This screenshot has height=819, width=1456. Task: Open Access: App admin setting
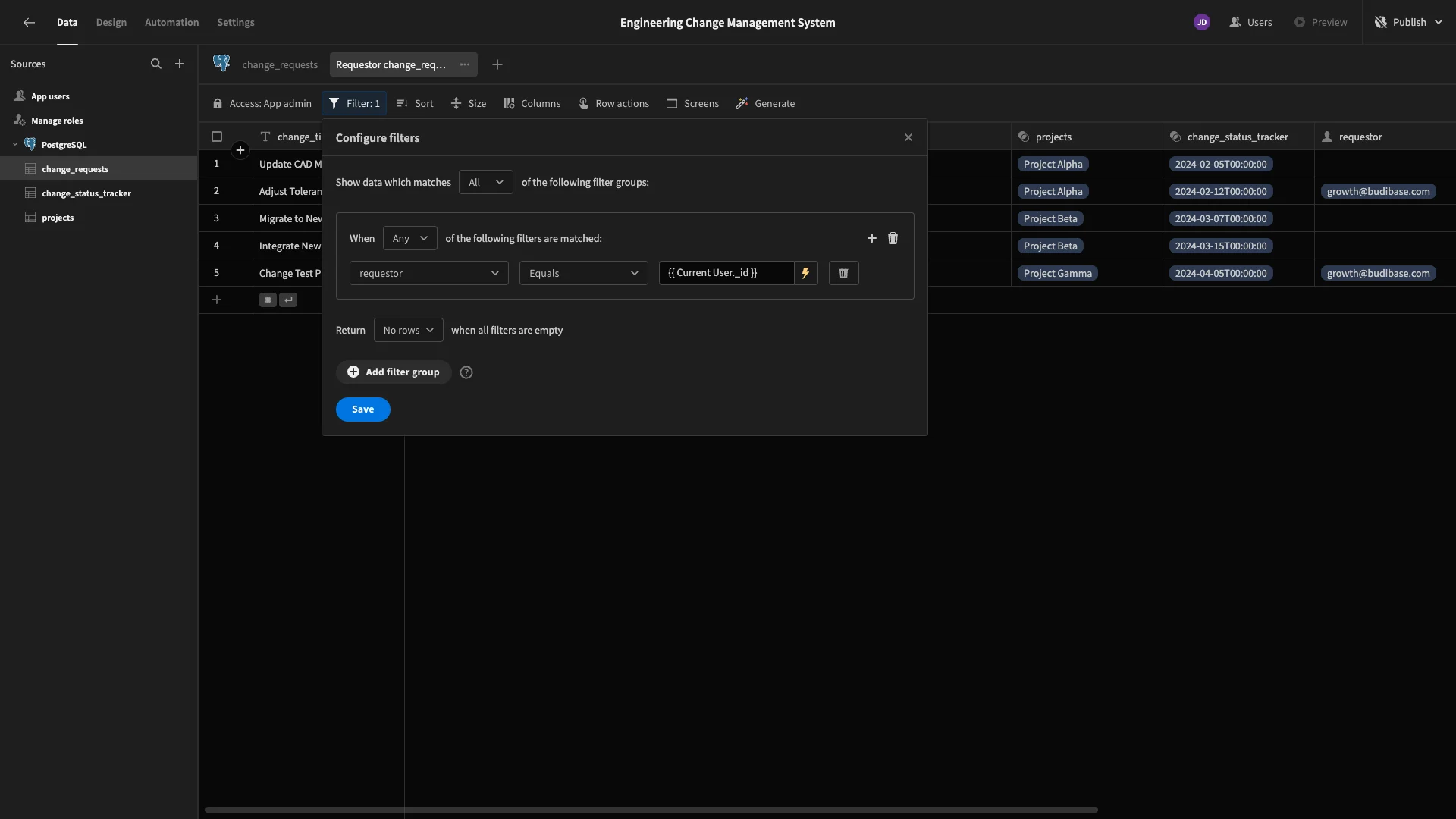coord(262,103)
